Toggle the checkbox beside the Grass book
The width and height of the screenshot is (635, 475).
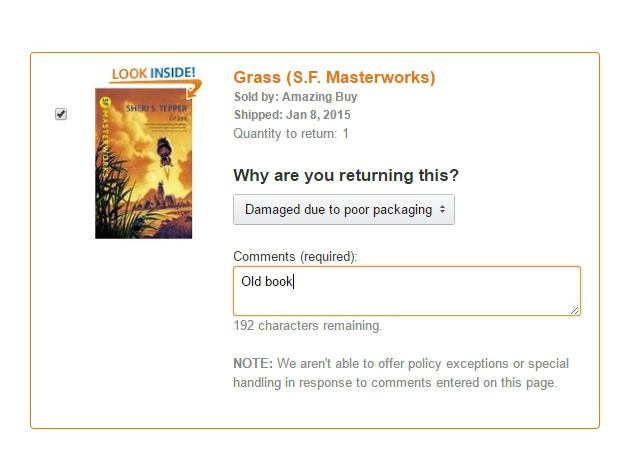(x=61, y=114)
